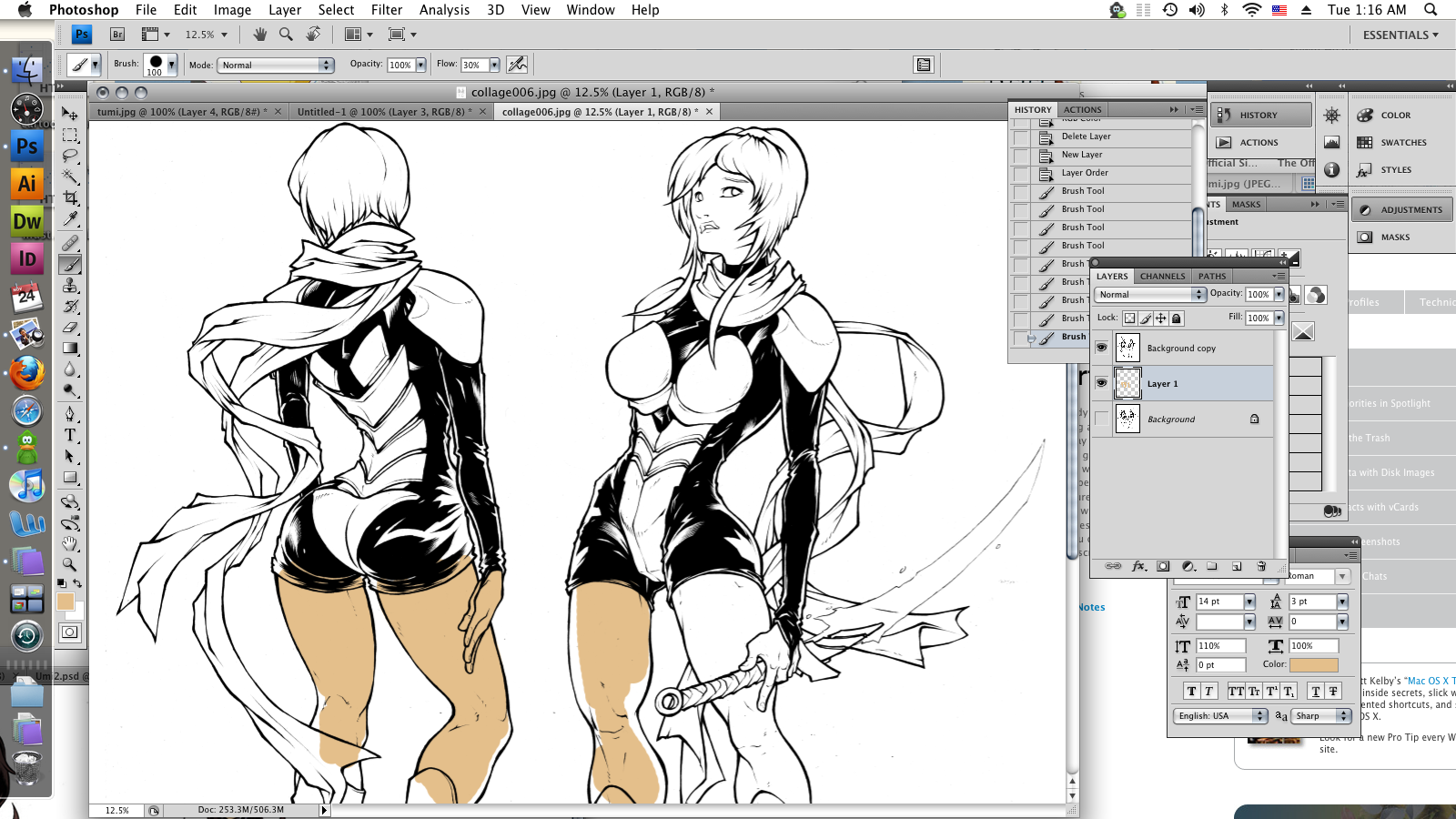Click the layer style fx icon
This screenshot has width=1456, height=819.
pyautogui.click(x=1138, y=566)
